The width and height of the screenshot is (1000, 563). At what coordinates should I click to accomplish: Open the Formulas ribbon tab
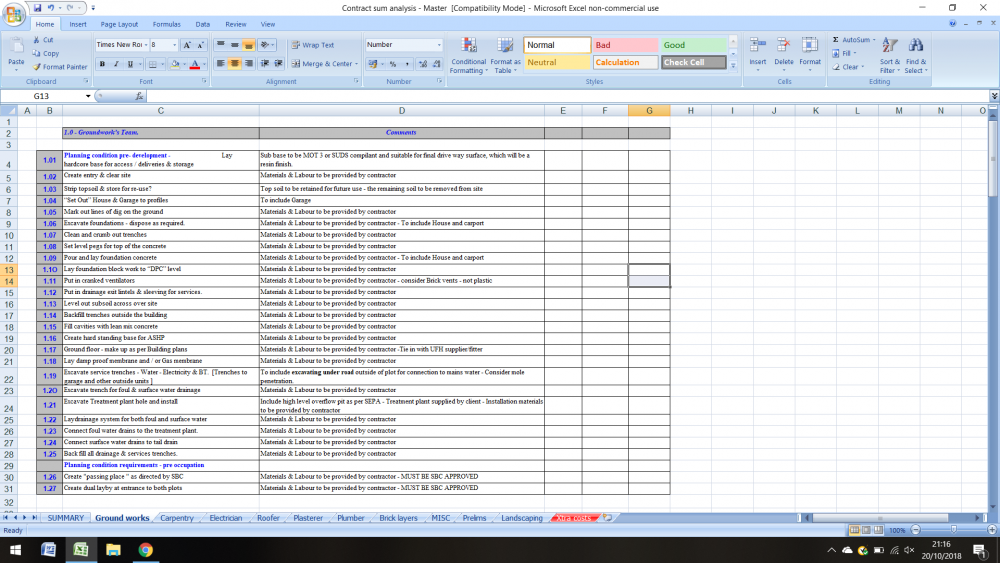pyautogui.click(x=166, y=24)
